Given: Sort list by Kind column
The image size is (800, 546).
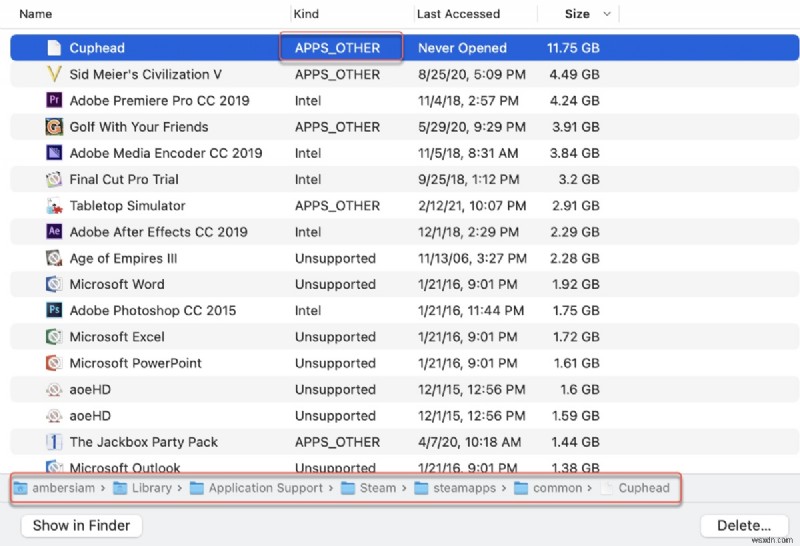Looking at the screenshot, I should pos(307,14).
